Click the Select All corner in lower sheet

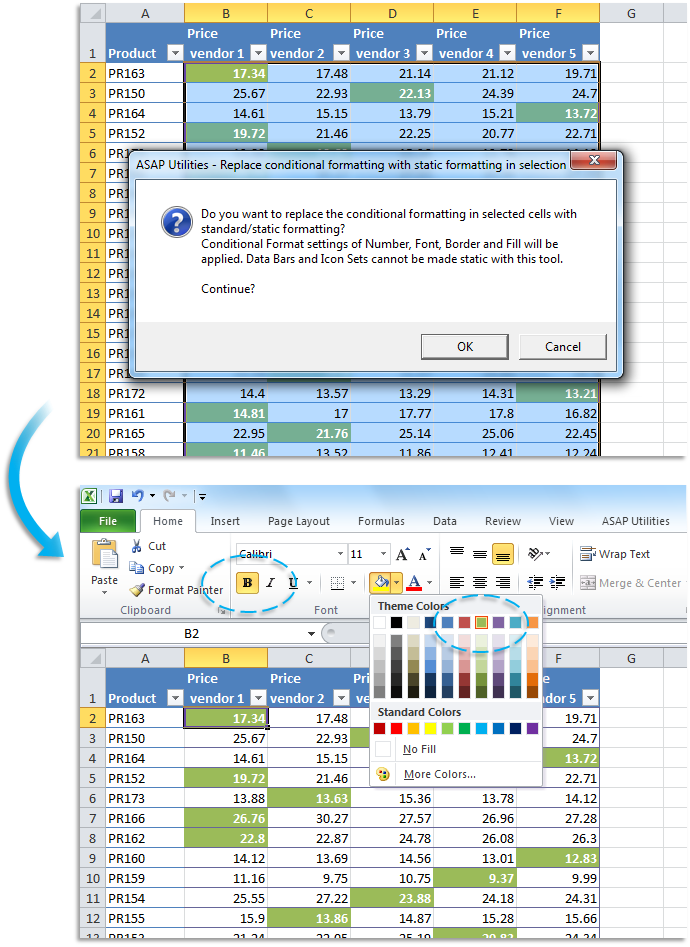[x=93, y=658]
